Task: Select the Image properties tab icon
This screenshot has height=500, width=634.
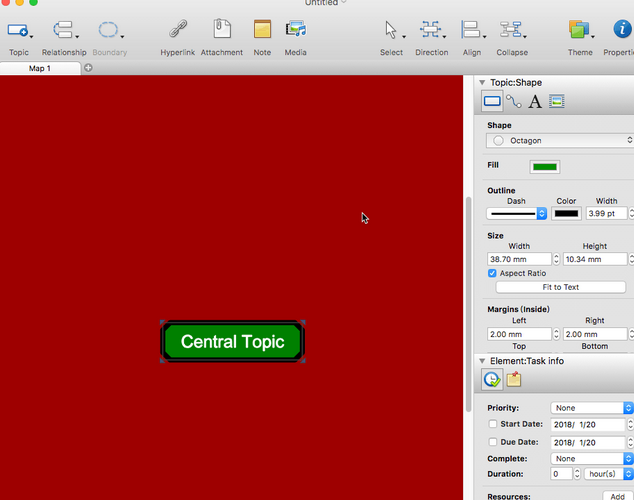Action: point(557,101)
